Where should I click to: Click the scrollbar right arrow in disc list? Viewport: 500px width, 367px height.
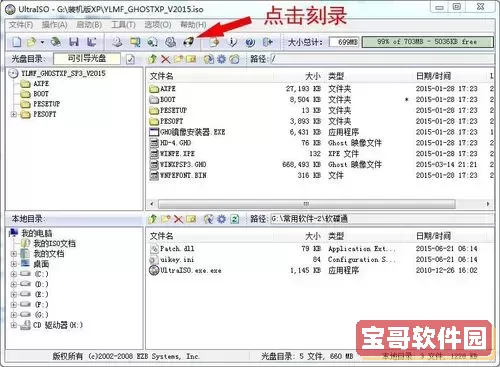(488, 204)
